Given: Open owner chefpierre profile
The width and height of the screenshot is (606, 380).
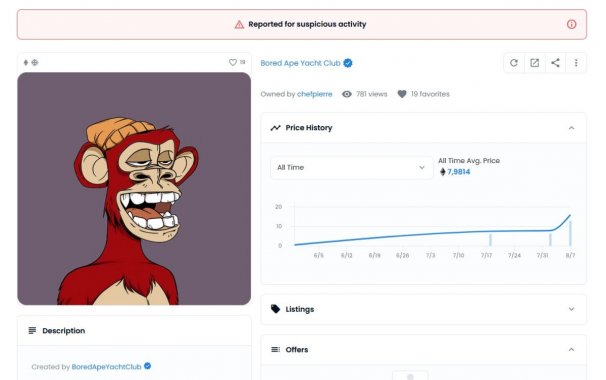Looking at the screenshot, I should (315, 94).
